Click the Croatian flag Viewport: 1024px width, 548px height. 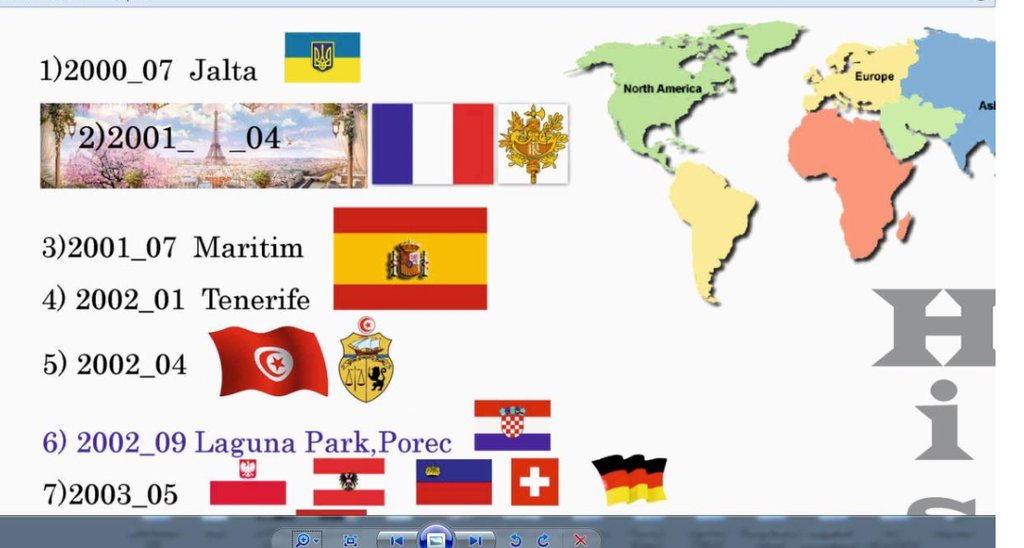pos(513,426)
